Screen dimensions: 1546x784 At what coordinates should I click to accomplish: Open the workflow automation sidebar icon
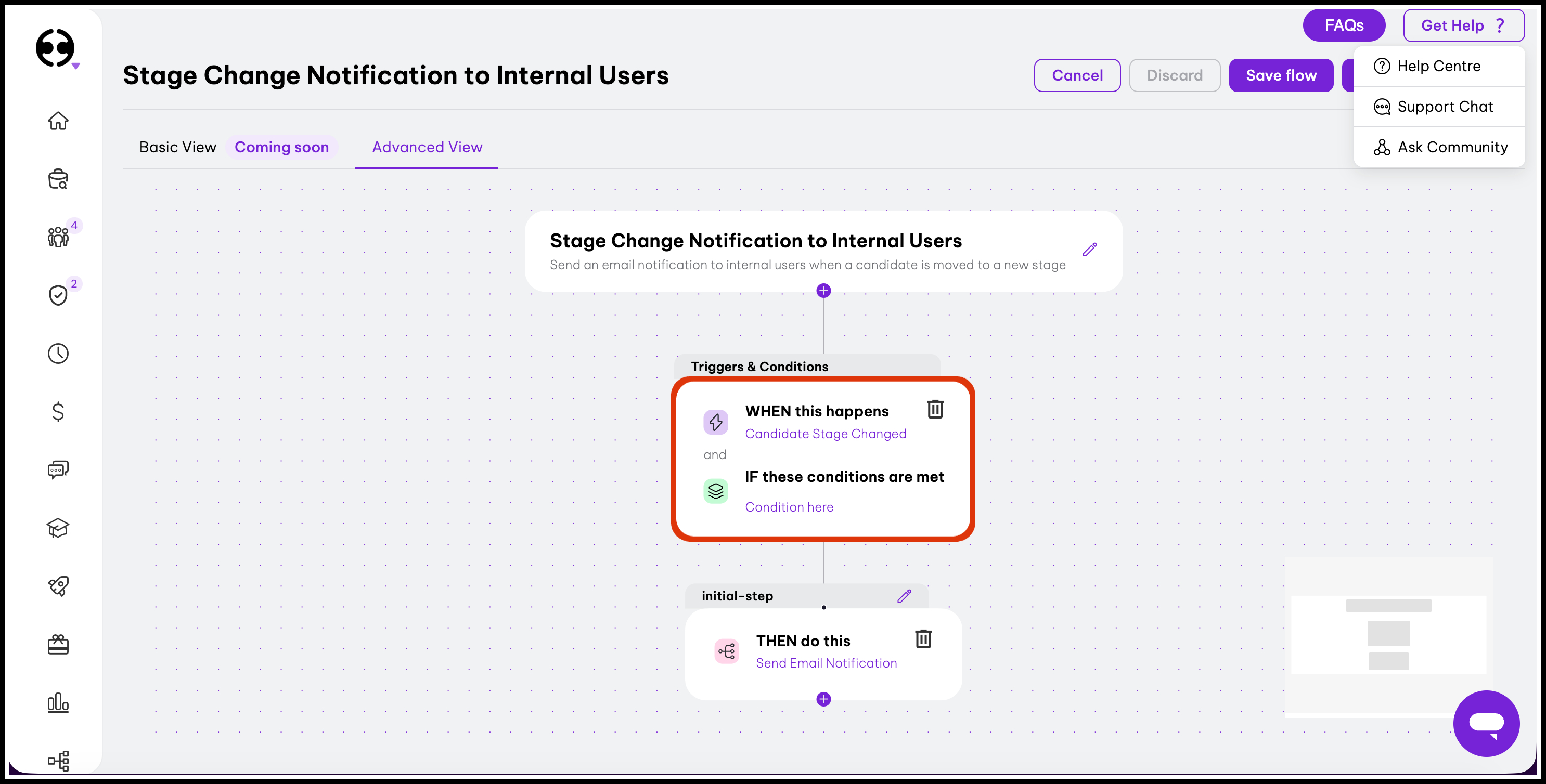(58, 761)
